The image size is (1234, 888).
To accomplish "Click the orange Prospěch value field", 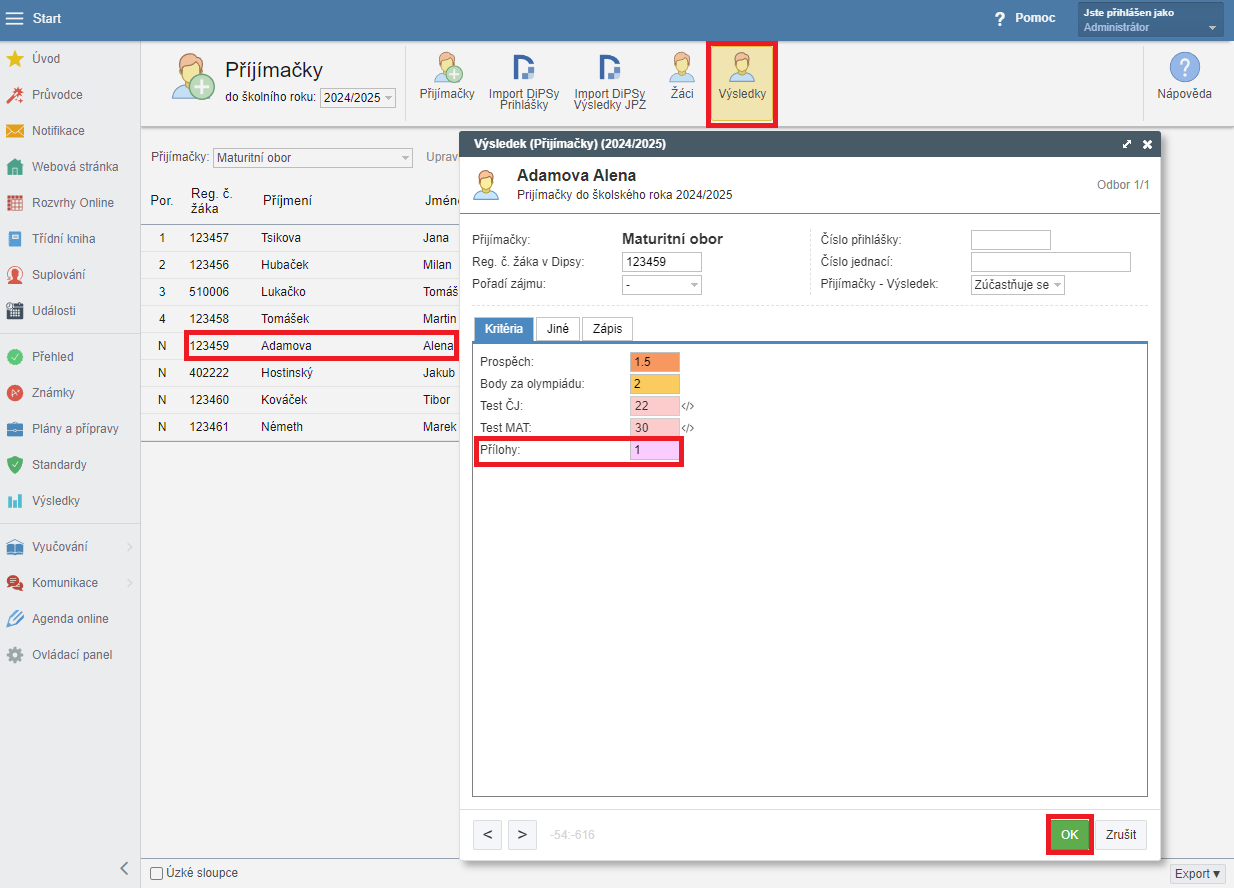I will 654,362.
